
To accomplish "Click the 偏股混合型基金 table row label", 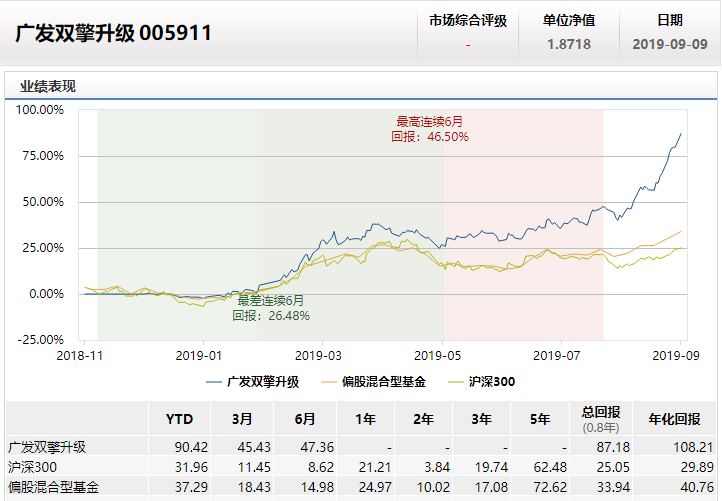I will click(x=53, y=487).
